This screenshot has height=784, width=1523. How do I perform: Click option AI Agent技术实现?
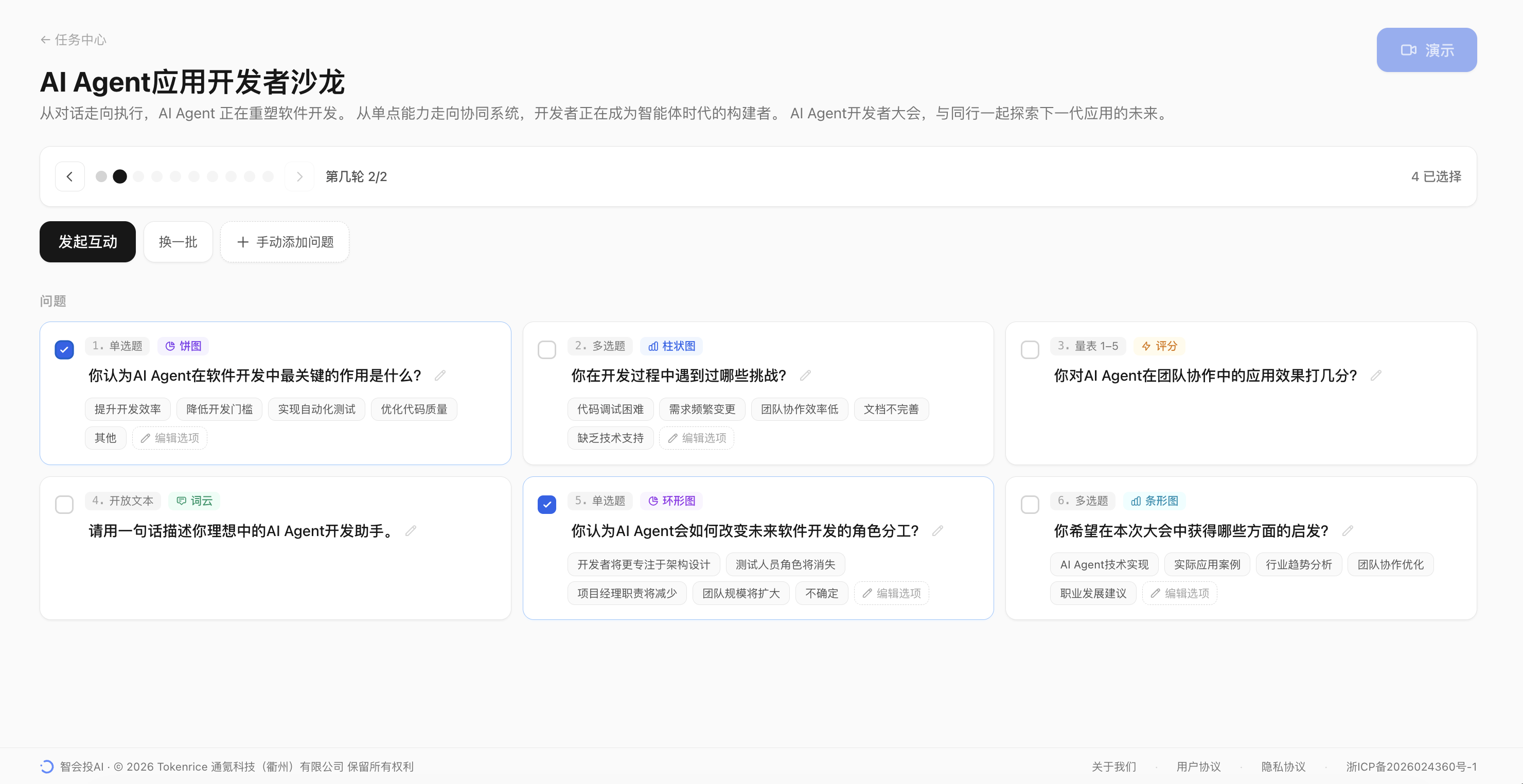point(1104,565)
